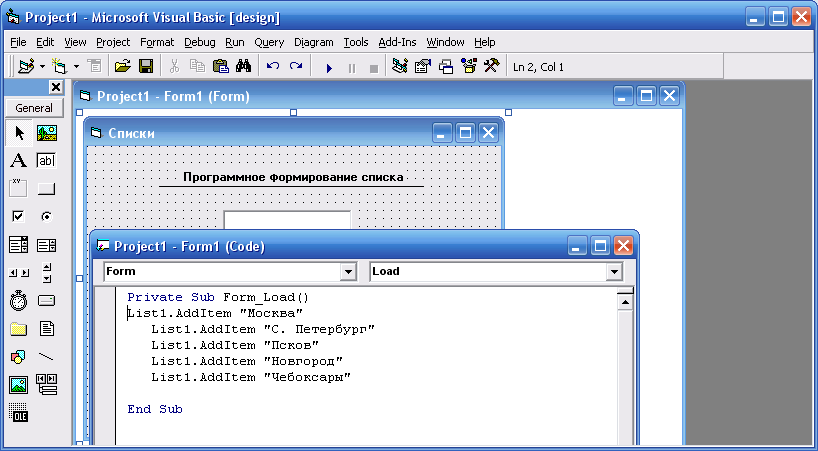Select the Timer control tool
Image resolution: width=818 pixels, height=451 pixels.
pyautogui.click(x=19, y=301)
